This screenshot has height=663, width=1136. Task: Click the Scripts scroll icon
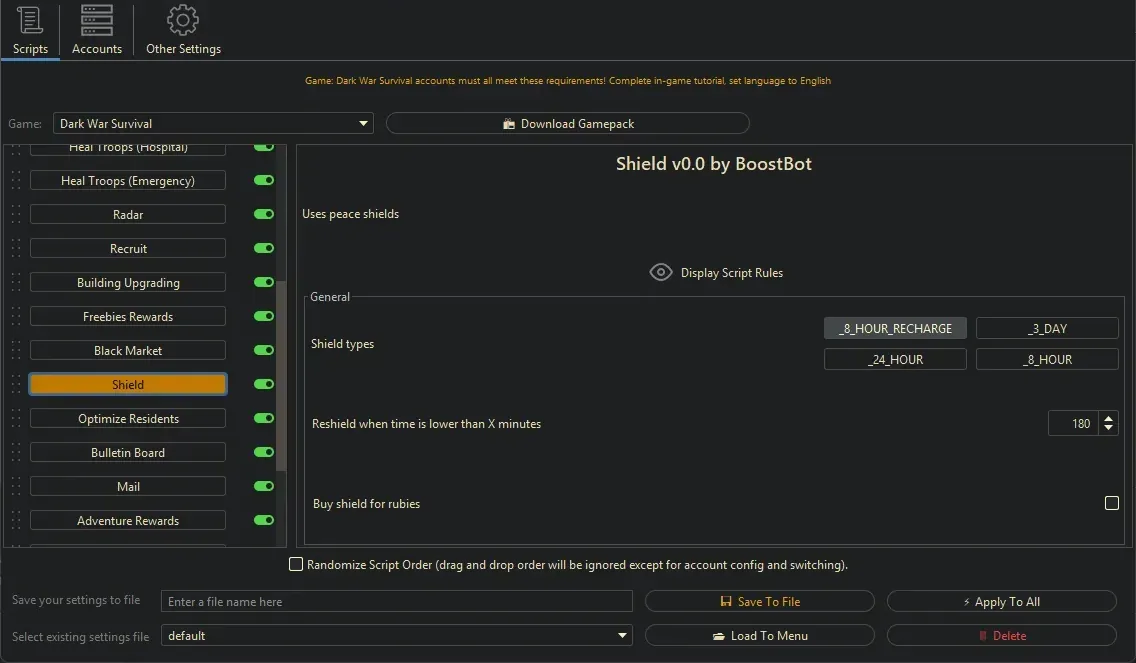click(x=30, y=20)
